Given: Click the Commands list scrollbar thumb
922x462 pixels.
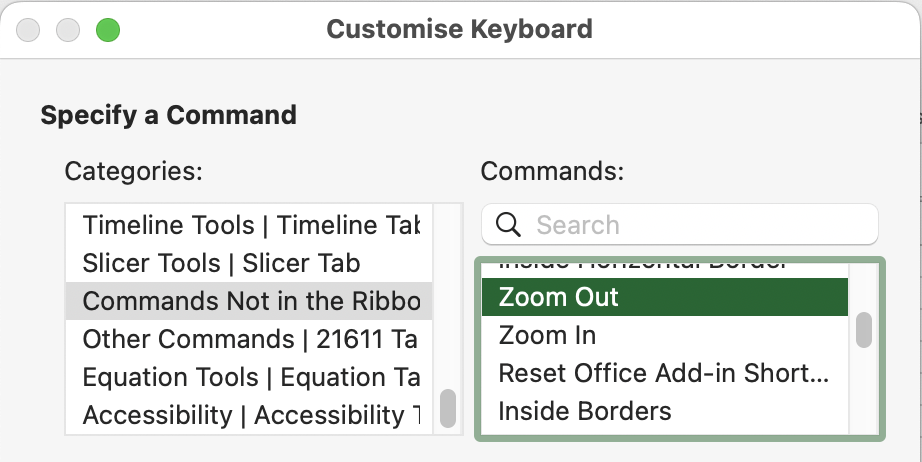Looking at the screenshot, I should coord(863,330).
